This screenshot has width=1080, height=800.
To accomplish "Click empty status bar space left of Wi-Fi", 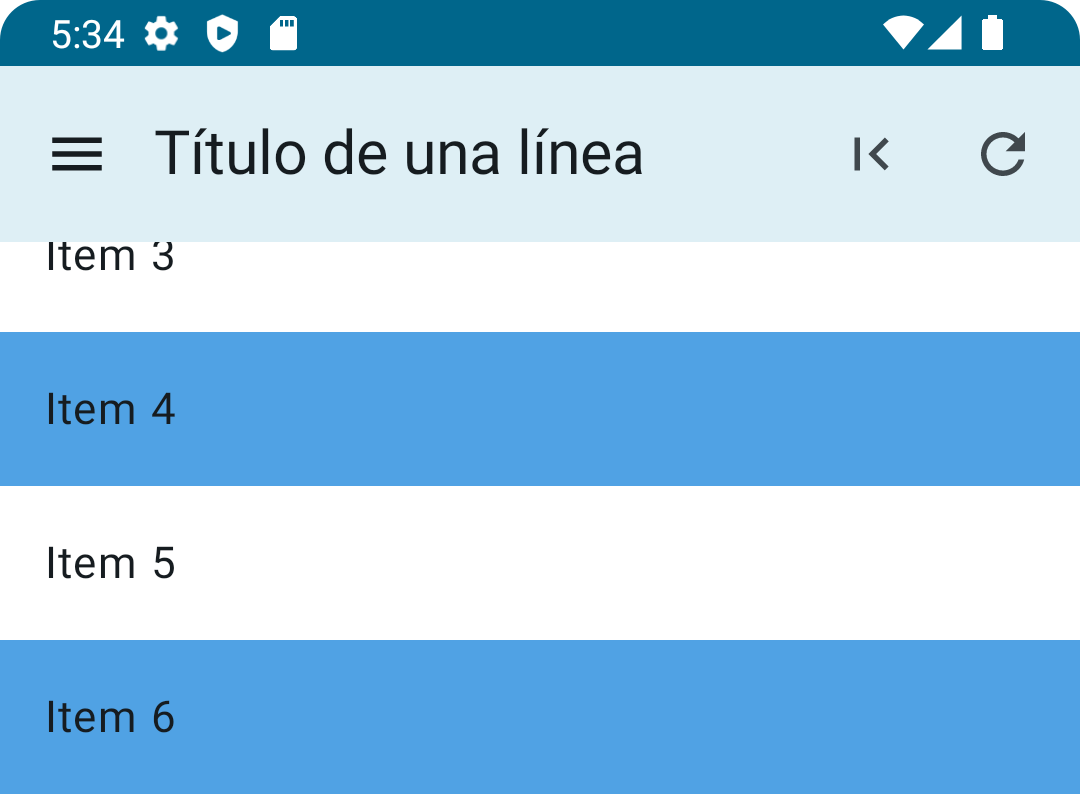I will pyautogui.click(x=600, y=34).
